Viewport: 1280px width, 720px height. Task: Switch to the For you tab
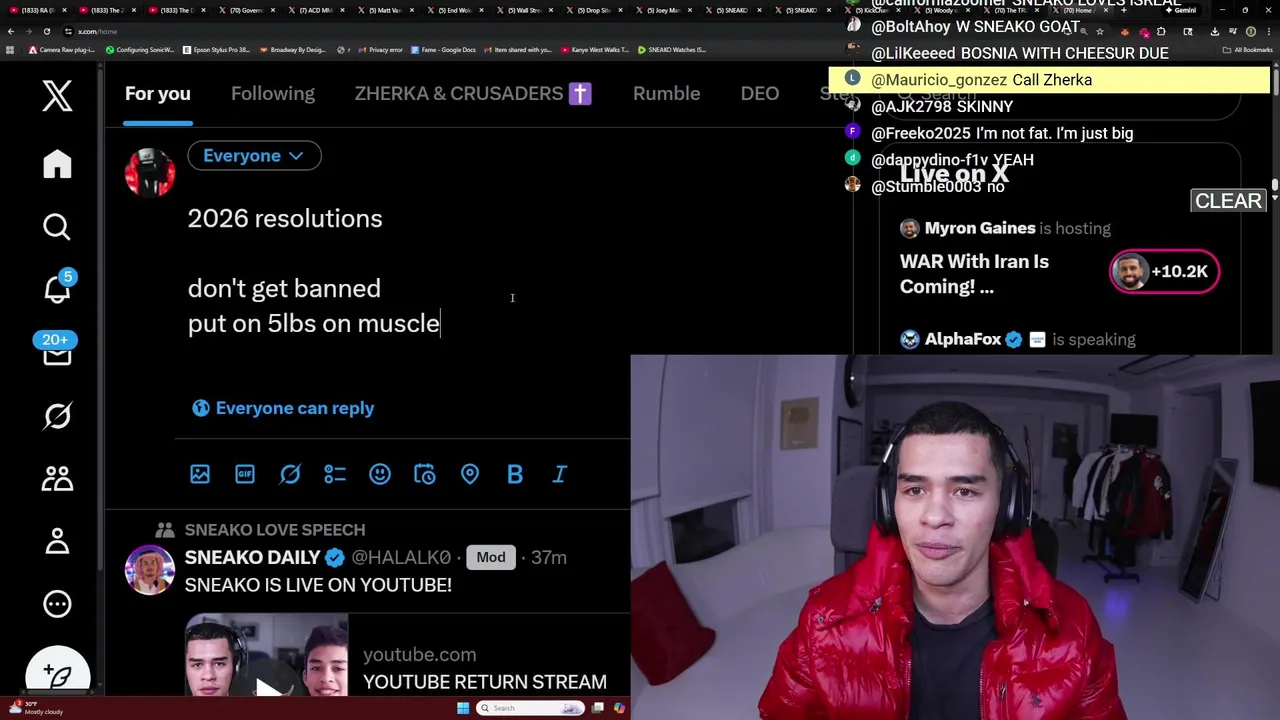point(157,93)
